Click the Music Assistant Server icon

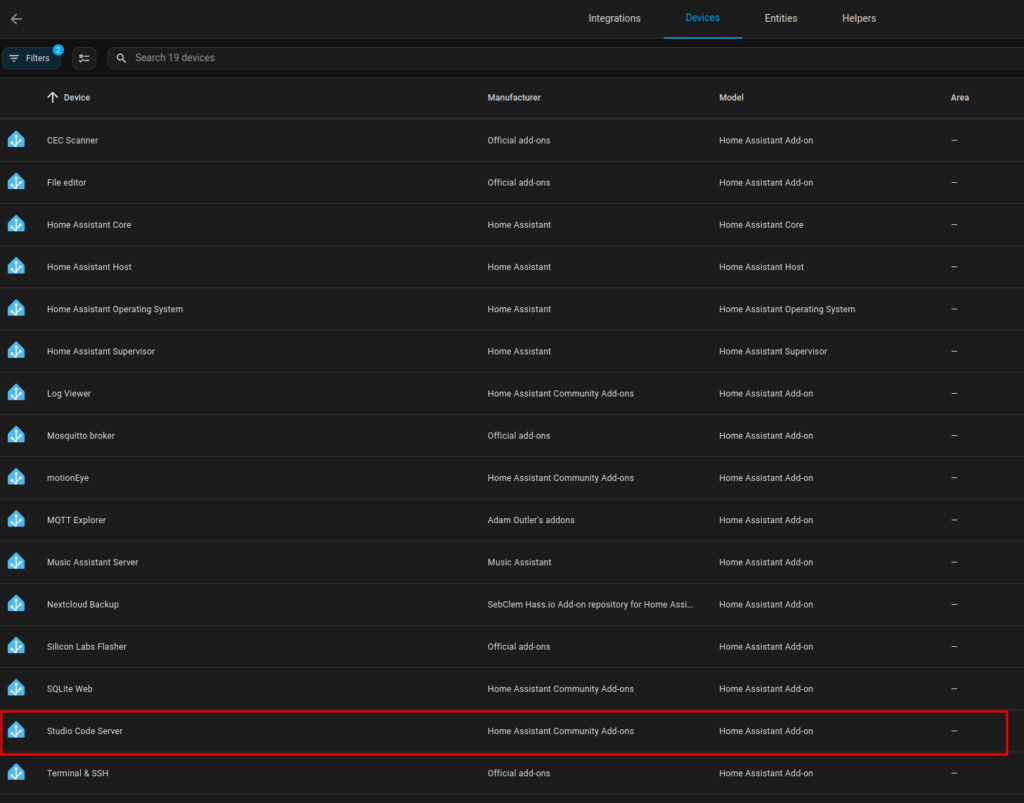tap(16, 562)
